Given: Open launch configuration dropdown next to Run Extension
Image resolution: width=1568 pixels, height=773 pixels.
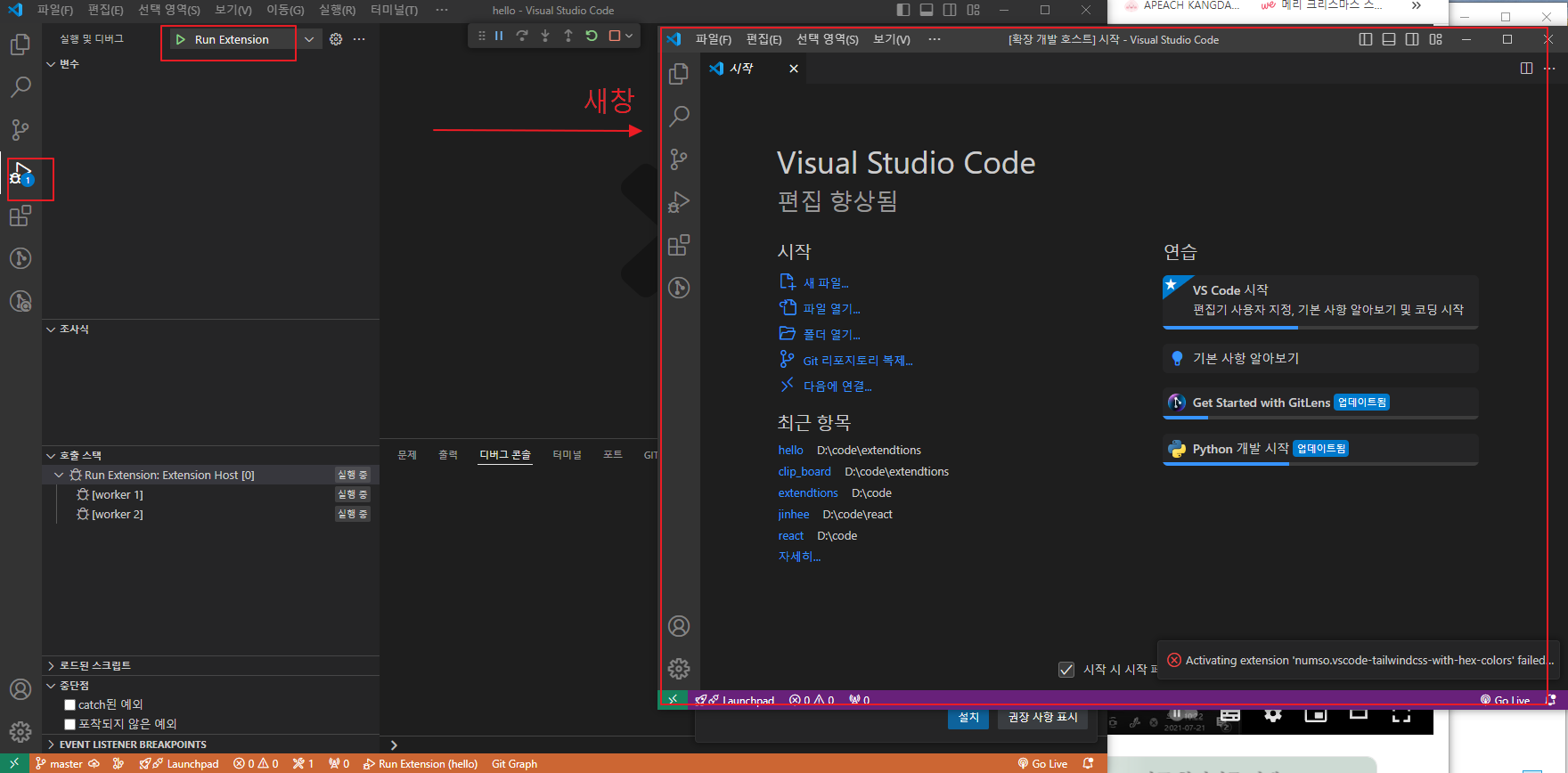Looking at the screenshot, I should [x=309, y=39].
